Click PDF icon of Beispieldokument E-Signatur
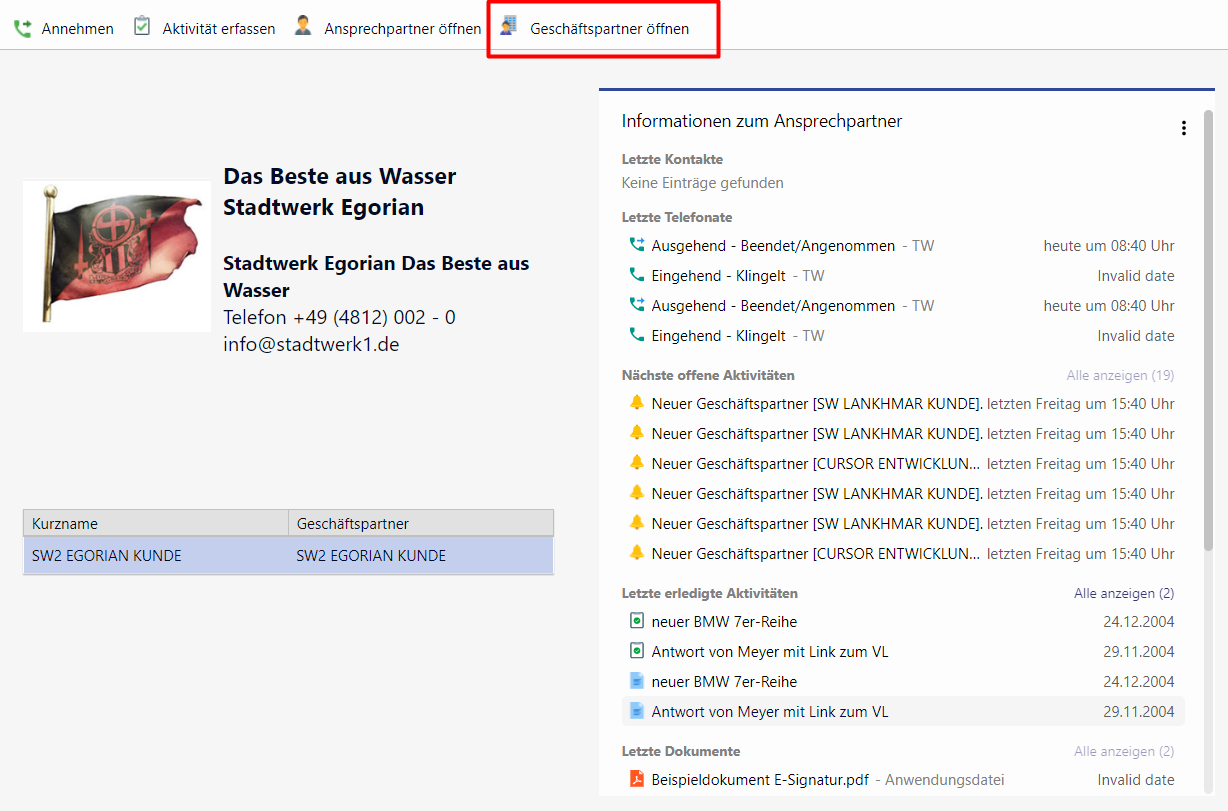The height and width of the screenshot is (811, 1228). tap(637, 779)
